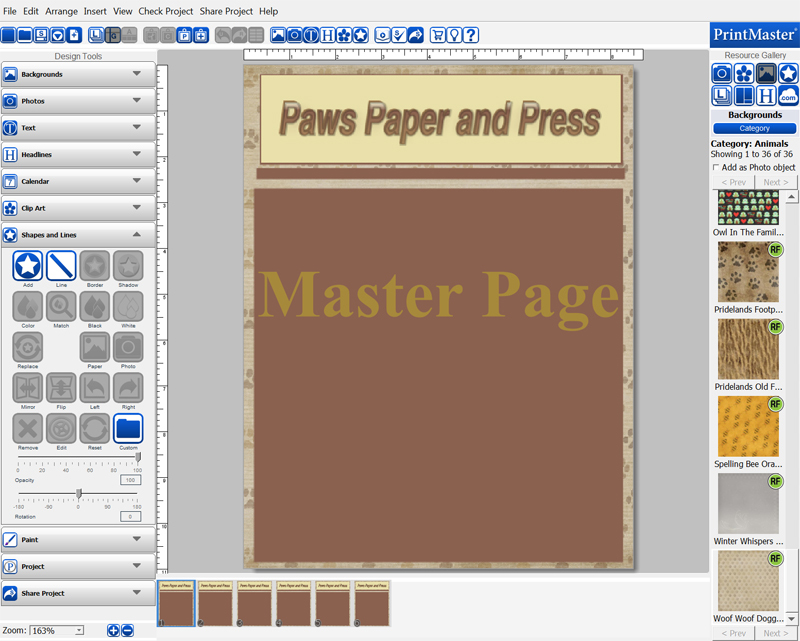The width and height of the screenshot is (800, 641).
Task: Open the Check Project menu
Action: [x=166, y=11]
